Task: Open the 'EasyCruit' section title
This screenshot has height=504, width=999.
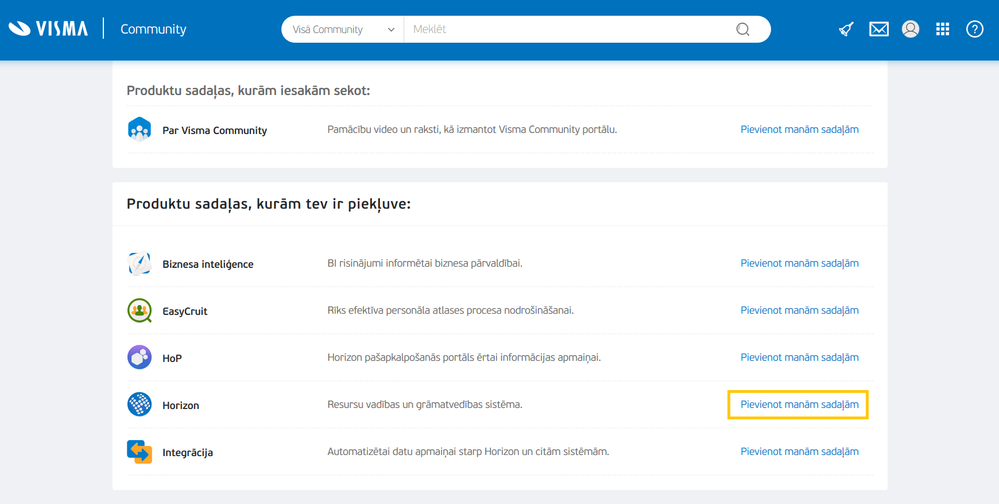Action: (185, 312)
